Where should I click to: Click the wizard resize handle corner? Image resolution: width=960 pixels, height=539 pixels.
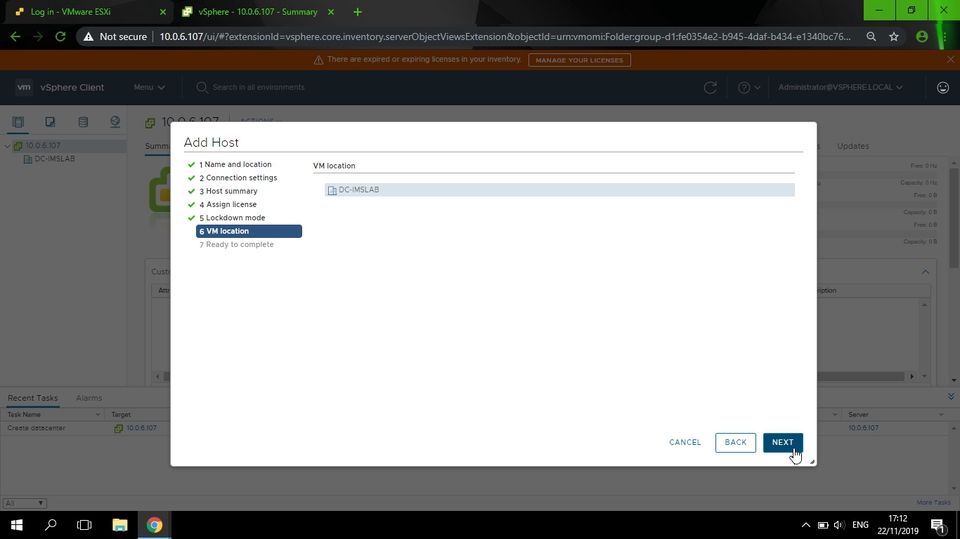[812, 461]
